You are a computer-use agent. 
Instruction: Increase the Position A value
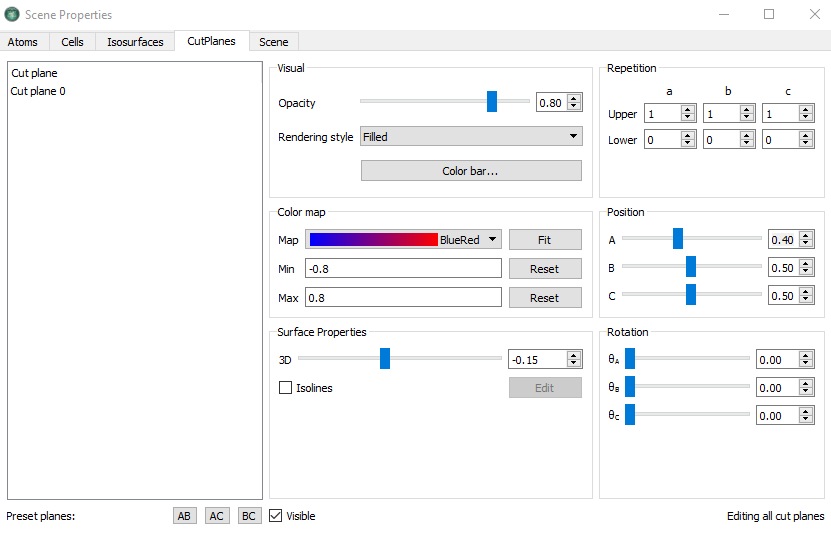point(806,235)
